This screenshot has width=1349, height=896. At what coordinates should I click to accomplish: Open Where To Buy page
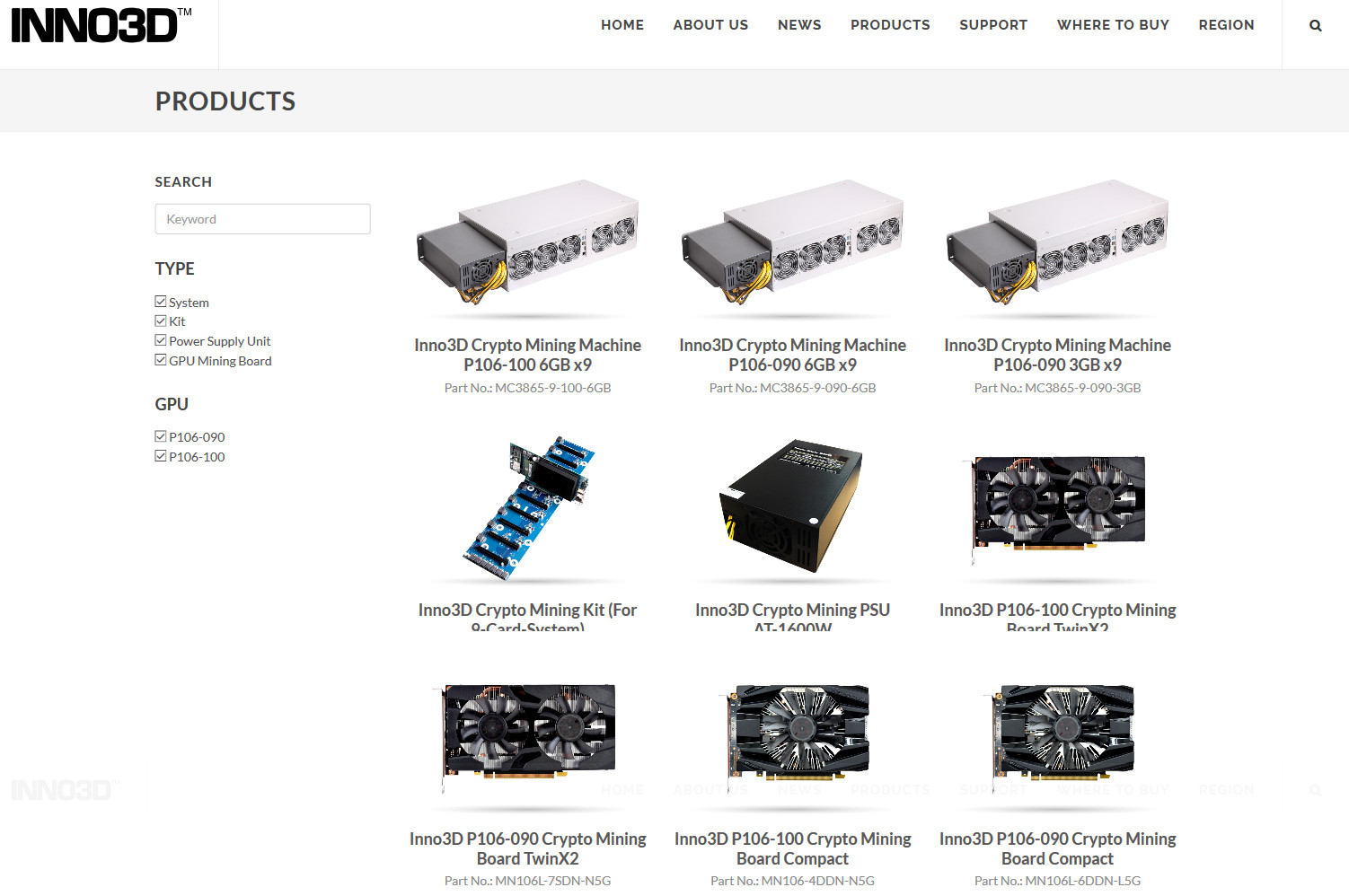click(1113, 25)
